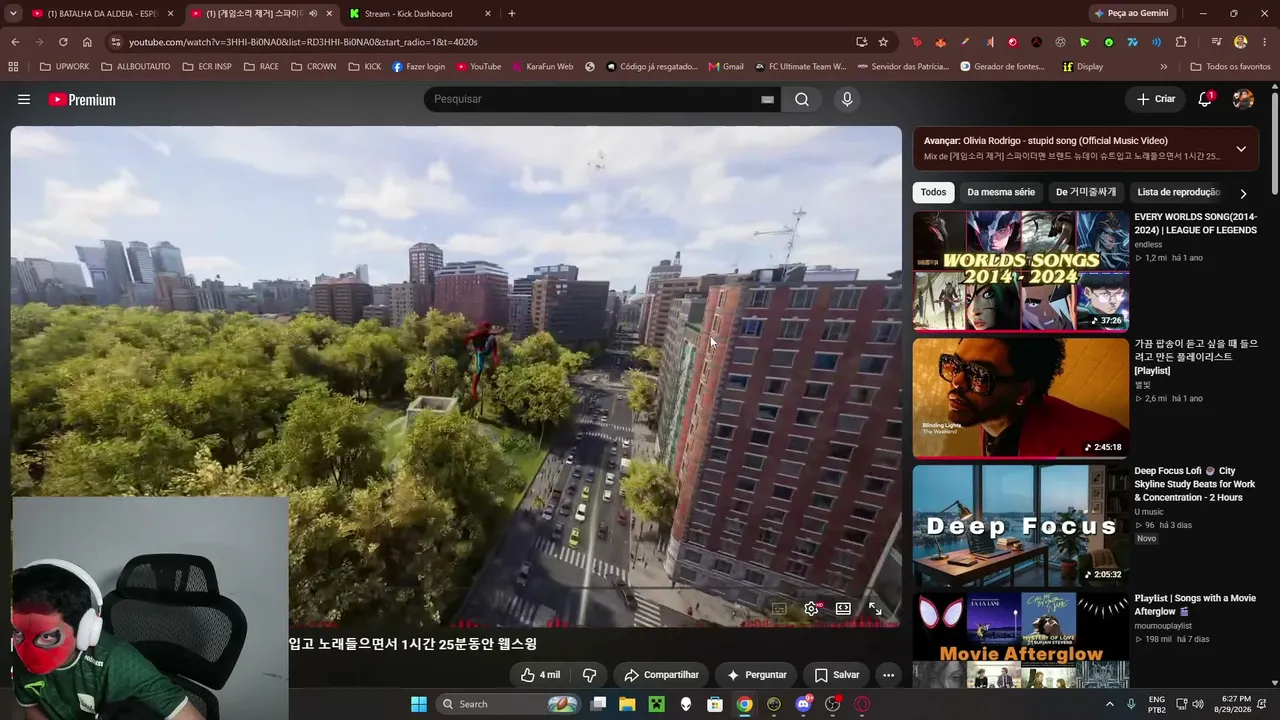Open the YouTube guide hamburger menu
The height and width of the screenshot is (720, 1280).
pos(24,99)
